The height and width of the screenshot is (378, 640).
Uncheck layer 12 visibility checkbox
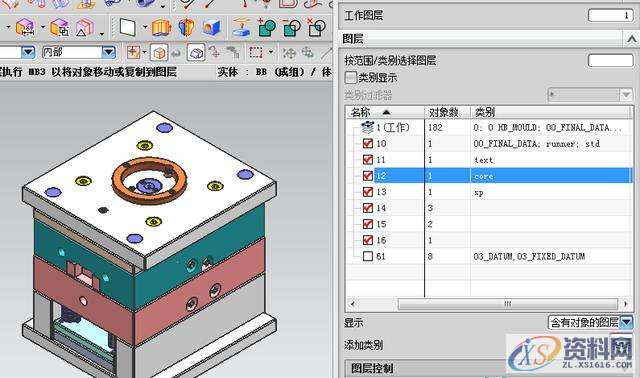tap(368, 176)
